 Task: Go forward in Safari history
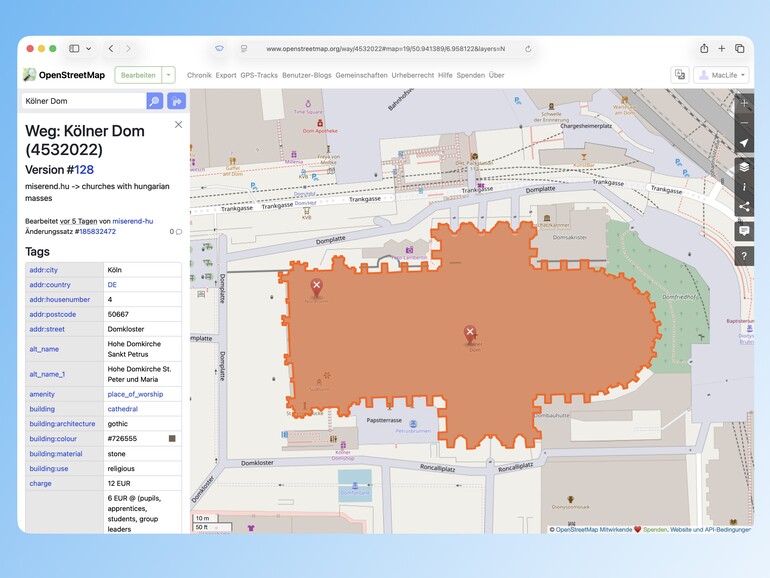point(128,49)
